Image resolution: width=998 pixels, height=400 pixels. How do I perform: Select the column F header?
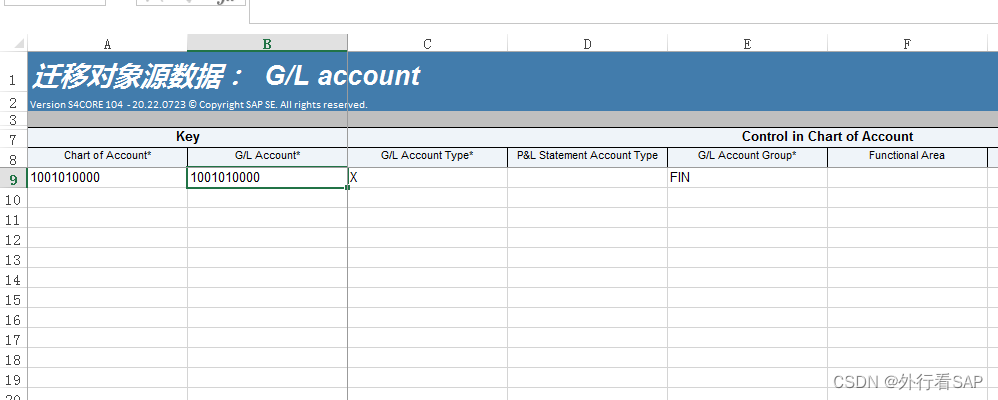907,44
